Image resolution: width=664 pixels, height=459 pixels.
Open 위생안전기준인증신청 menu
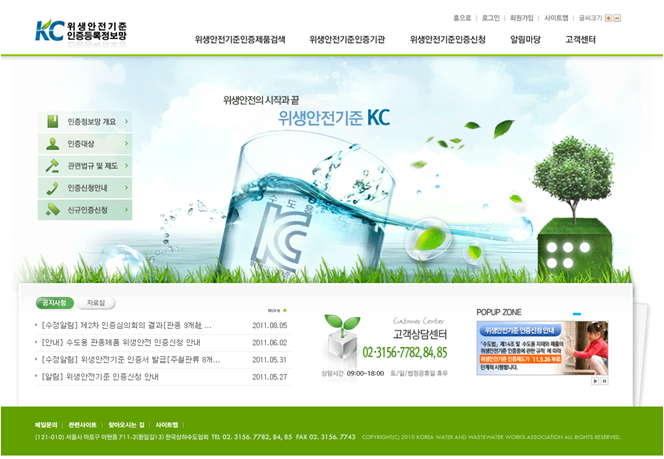(448, 40)
